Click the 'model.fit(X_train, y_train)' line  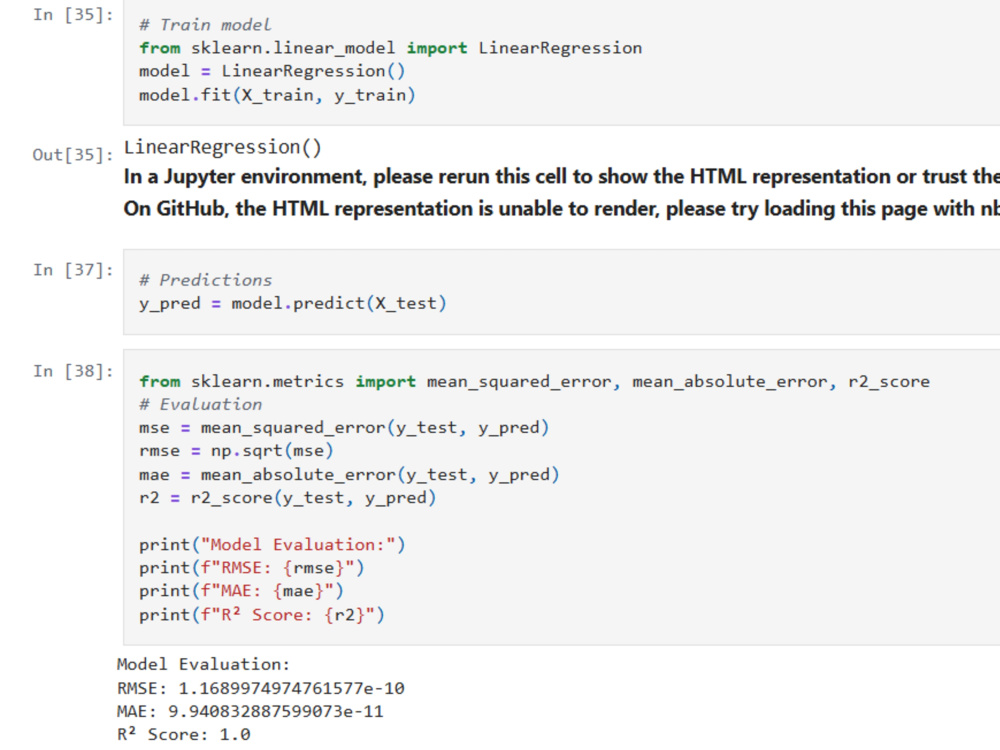[x=277, y=95]
